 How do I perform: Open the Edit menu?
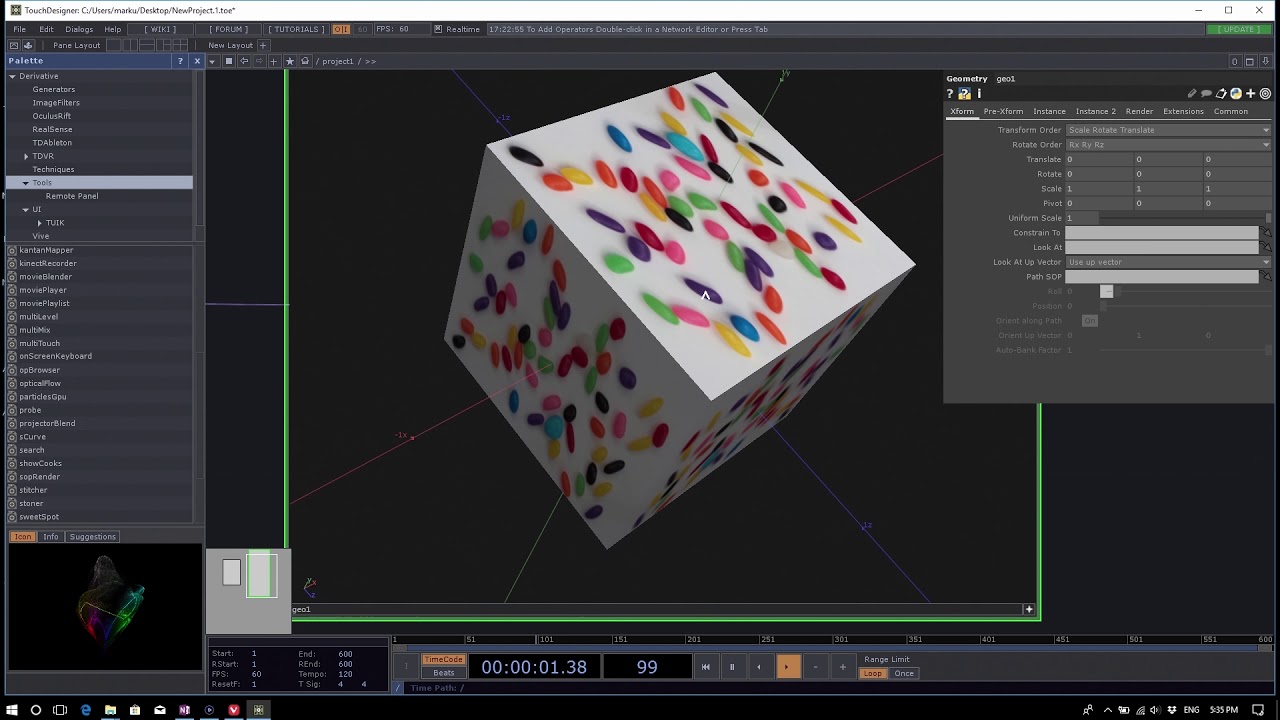point(46,29)
